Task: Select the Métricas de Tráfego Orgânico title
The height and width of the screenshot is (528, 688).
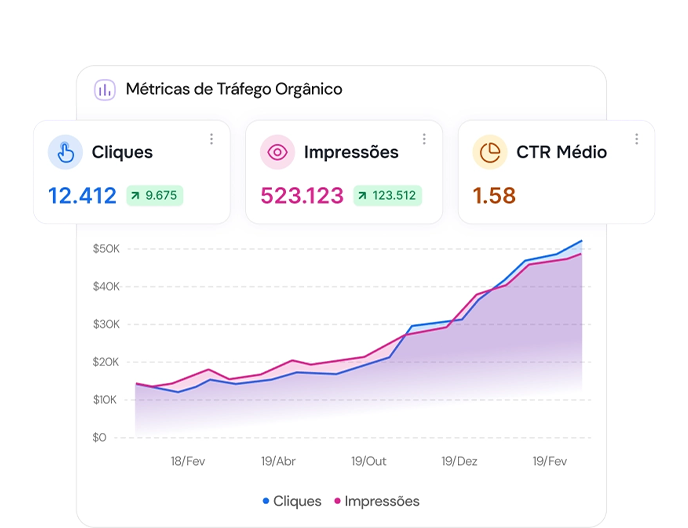Action: [234, 90]
